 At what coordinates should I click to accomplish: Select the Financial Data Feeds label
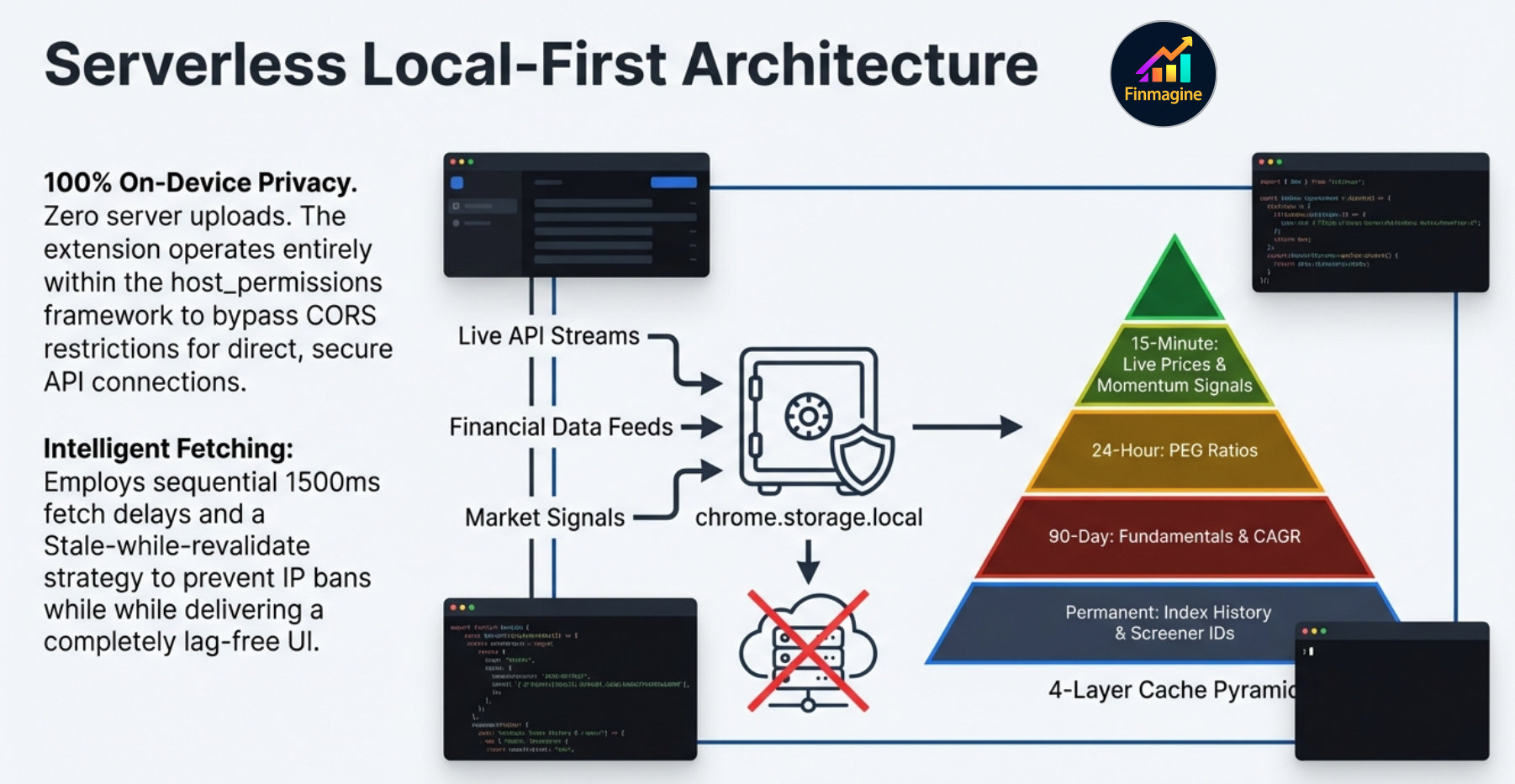(x=561, y=427)
